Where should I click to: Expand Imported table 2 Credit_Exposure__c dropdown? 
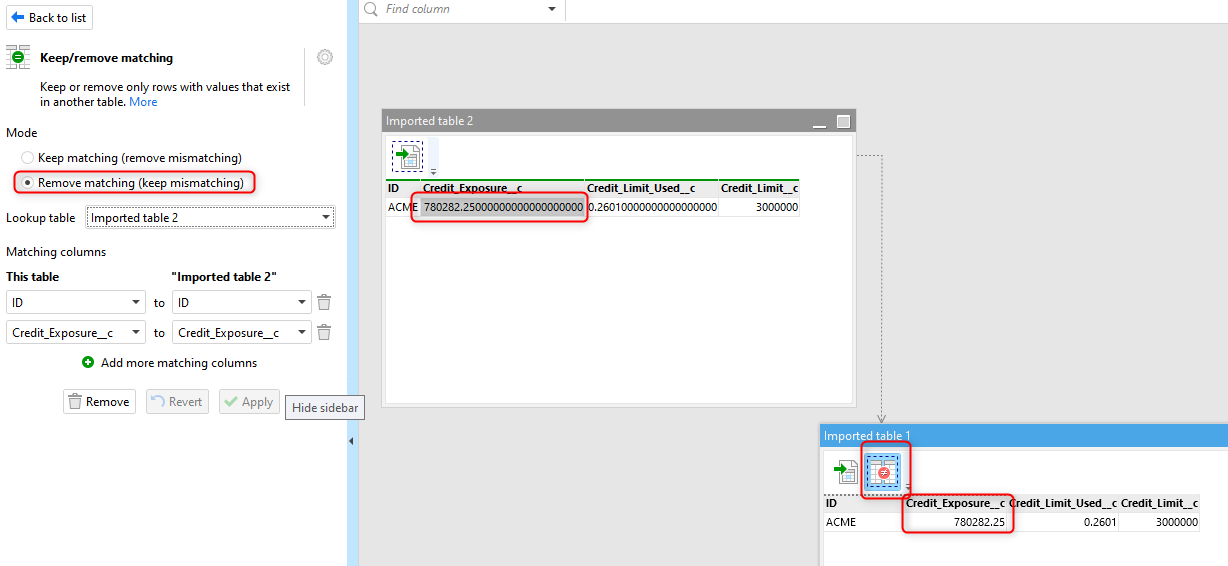242,332
